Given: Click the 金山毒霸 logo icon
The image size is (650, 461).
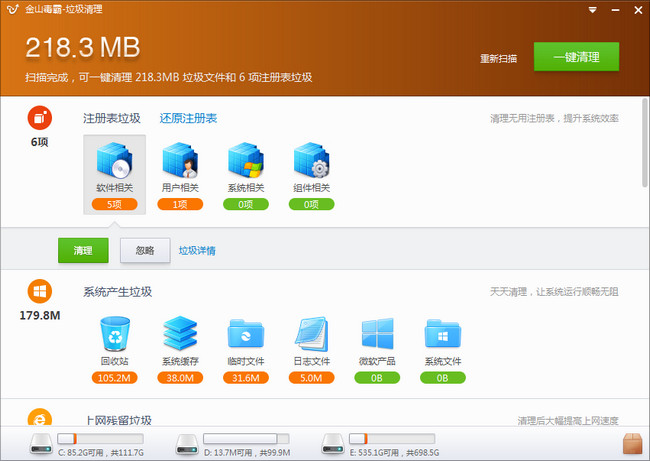Looking at the screenshot, I should [x=12, y=9].
